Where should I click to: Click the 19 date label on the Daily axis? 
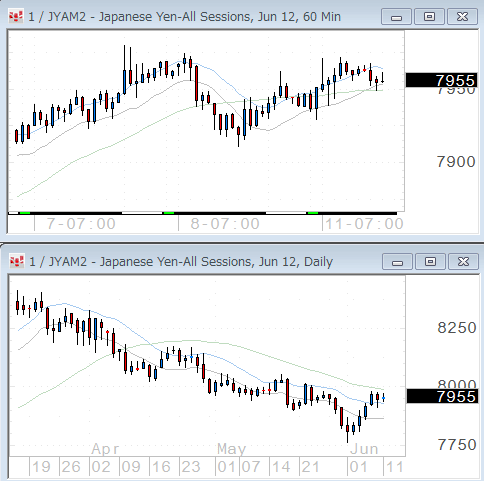pos(41,467)
